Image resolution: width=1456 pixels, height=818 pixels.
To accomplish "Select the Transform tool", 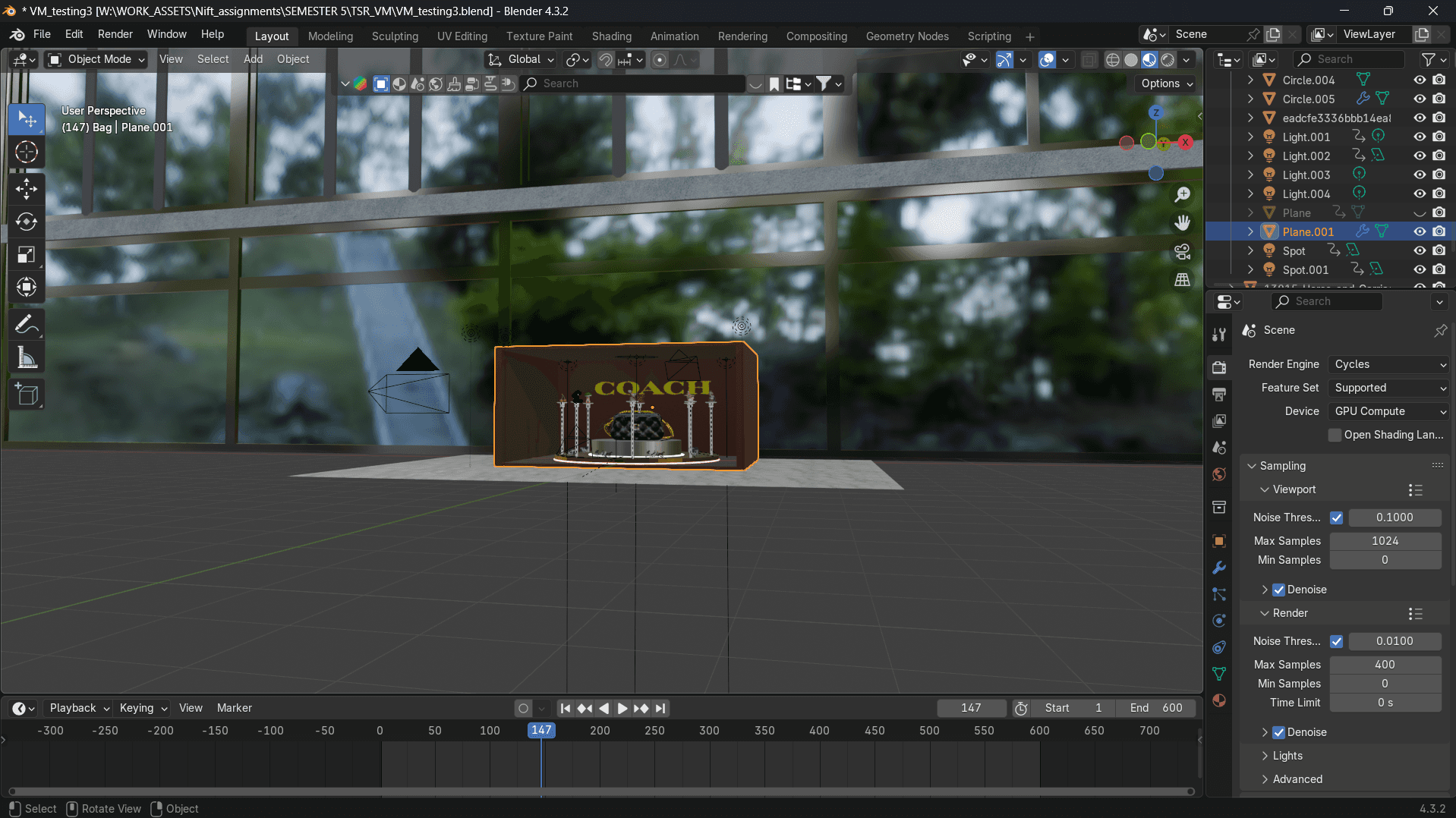I will (27, 287).
